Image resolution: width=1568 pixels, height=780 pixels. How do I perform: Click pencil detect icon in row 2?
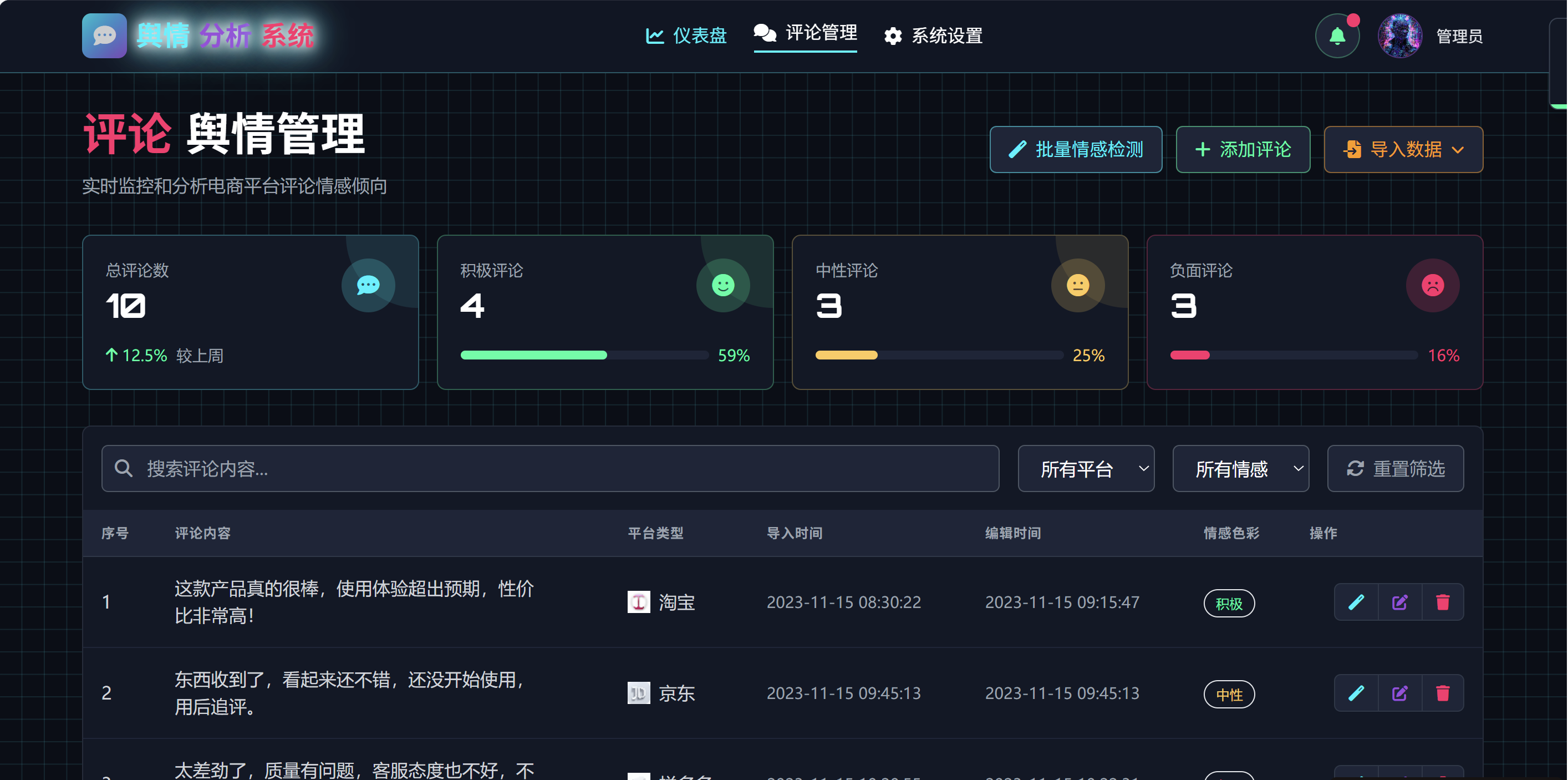click(x=1356, y=693)
